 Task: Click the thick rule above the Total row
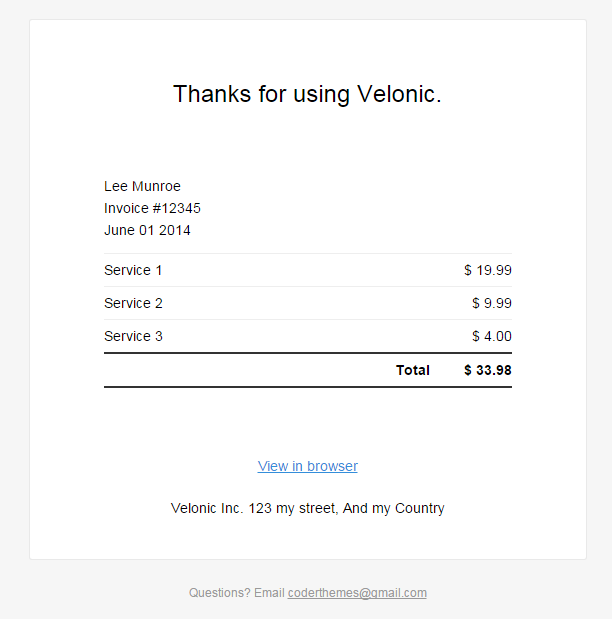pos(307,353)
